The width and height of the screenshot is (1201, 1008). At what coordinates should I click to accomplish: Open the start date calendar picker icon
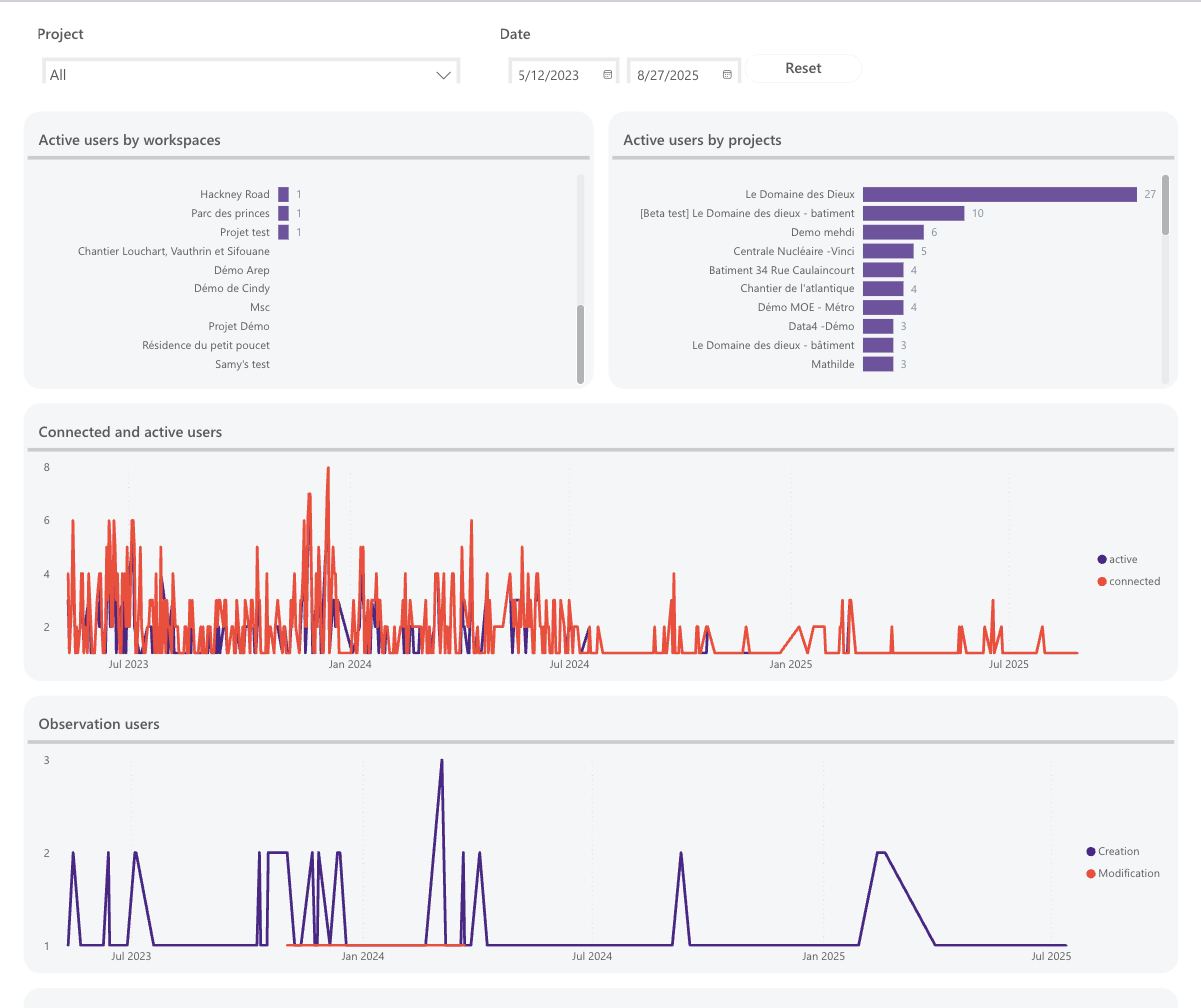tap(607, 75)
